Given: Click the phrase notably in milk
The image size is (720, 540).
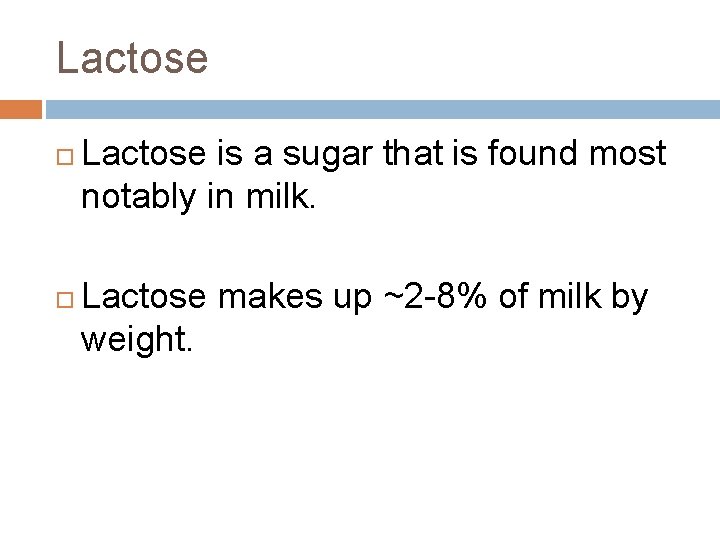Looking at the screenshot, I should click(198, 197).
